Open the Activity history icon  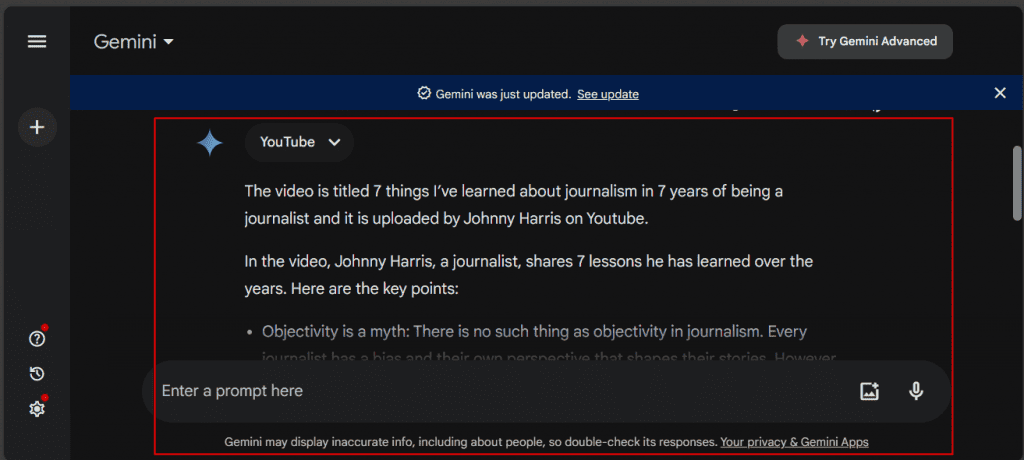point(37,374)
